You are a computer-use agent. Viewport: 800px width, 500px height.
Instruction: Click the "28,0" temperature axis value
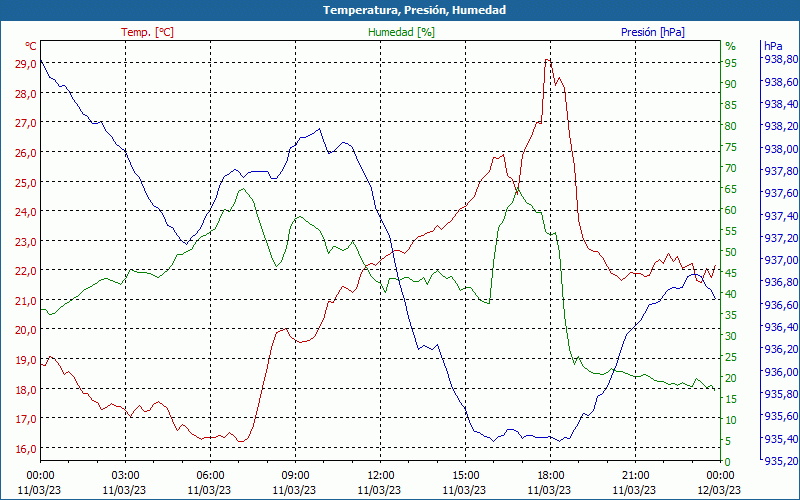click(28, 93)
